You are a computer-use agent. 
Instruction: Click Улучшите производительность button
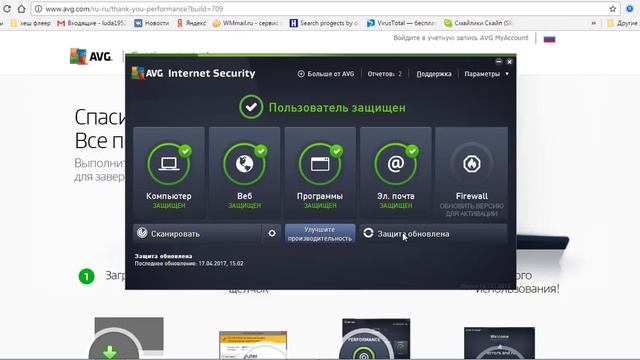320,233
